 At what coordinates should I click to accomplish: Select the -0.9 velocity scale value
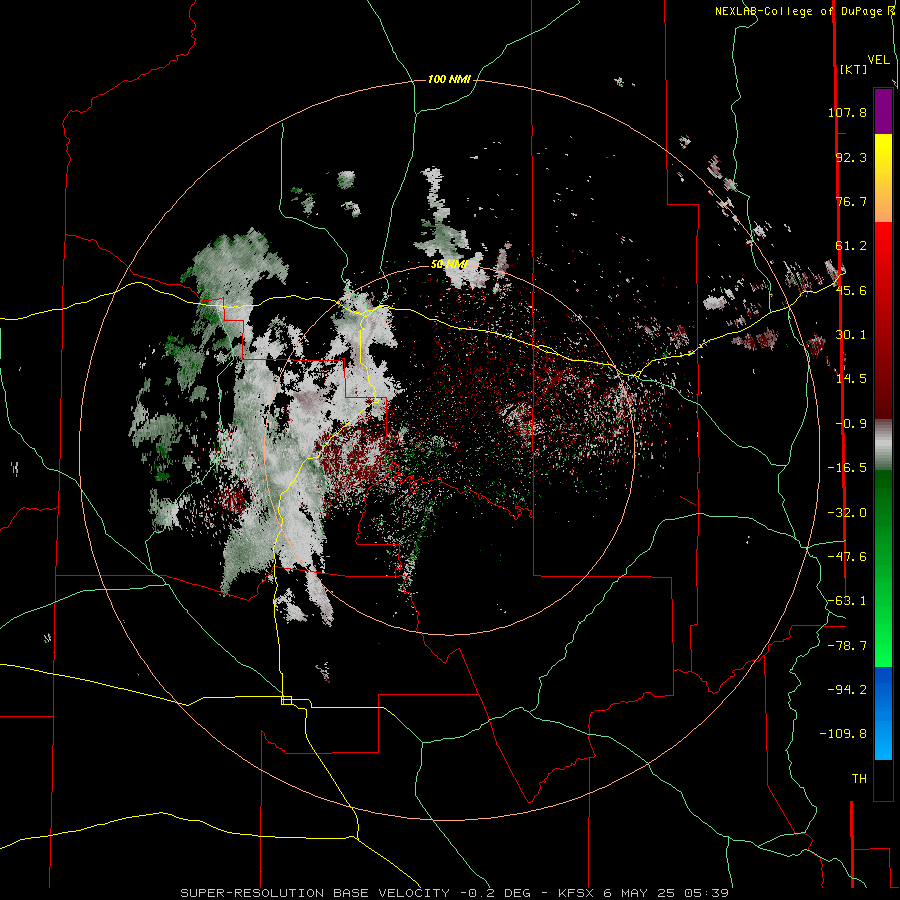pyautogui.click(x=851, y=424)
